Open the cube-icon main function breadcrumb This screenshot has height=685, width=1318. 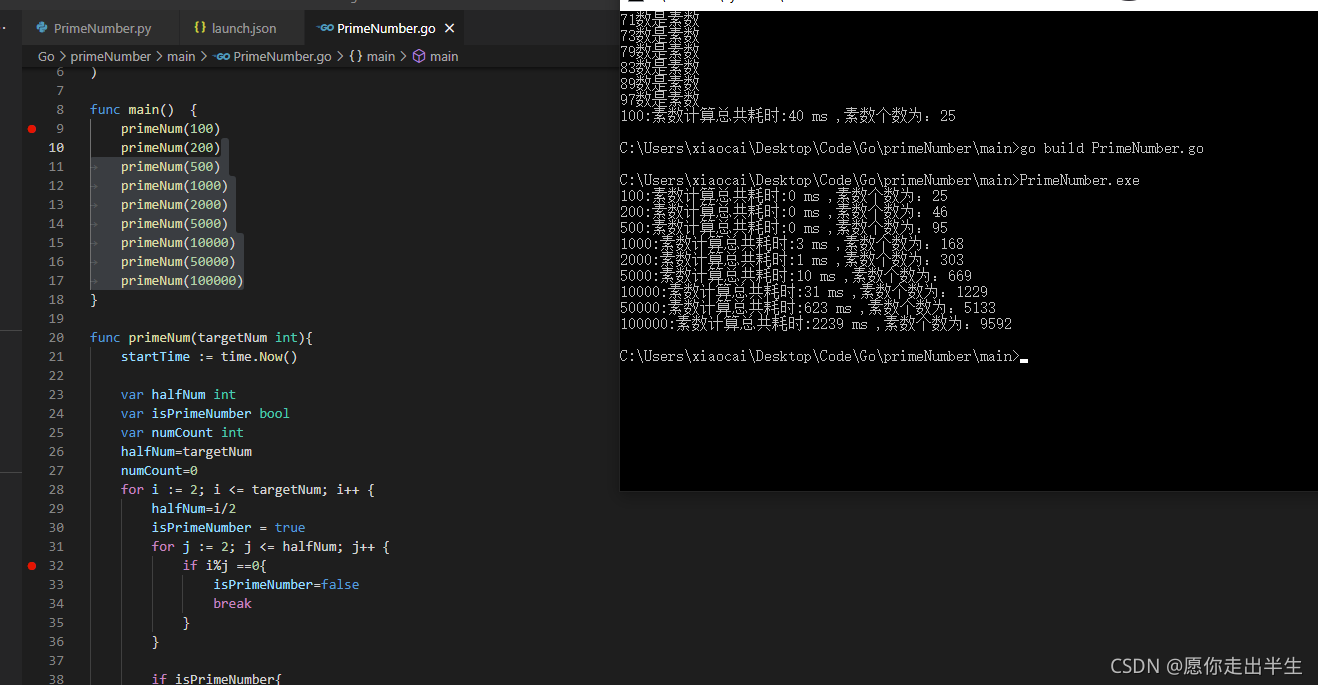coord(436,56)
